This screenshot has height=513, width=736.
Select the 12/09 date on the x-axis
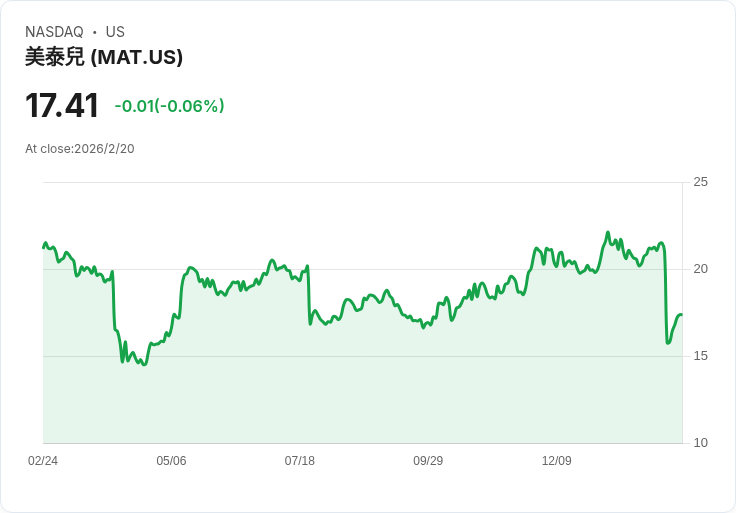[556, 461]
